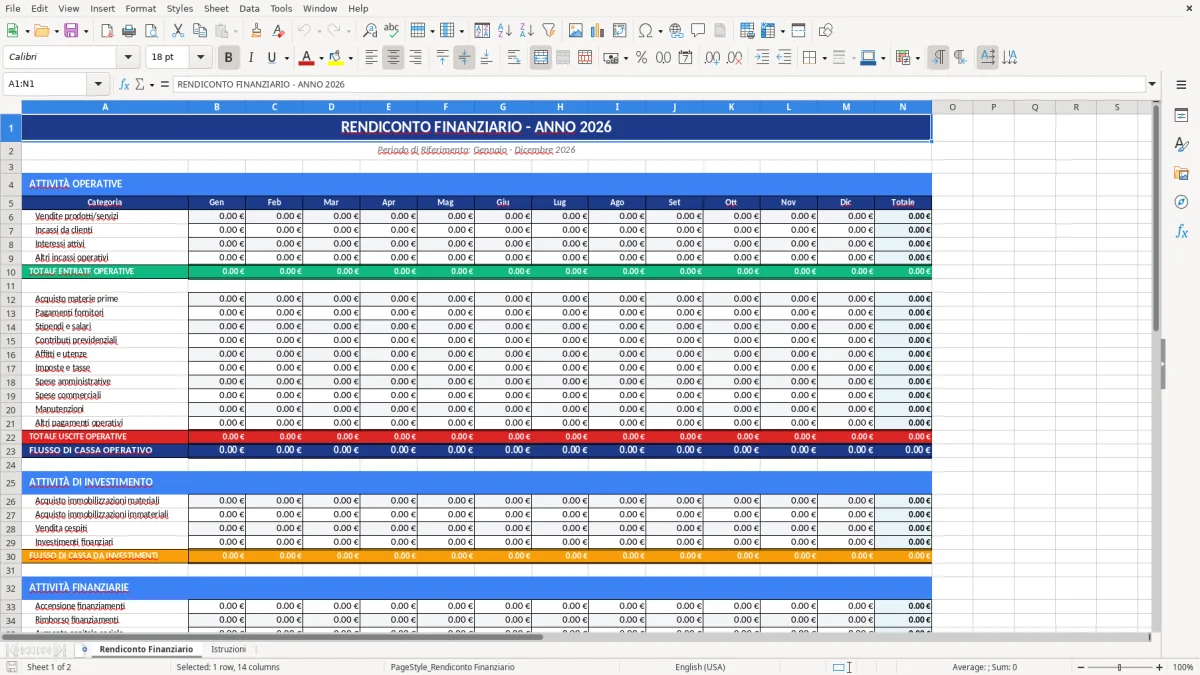Expand the Name Box dropdown arrow
This screenshot has width=1200, height=675.
coord(98,84)
